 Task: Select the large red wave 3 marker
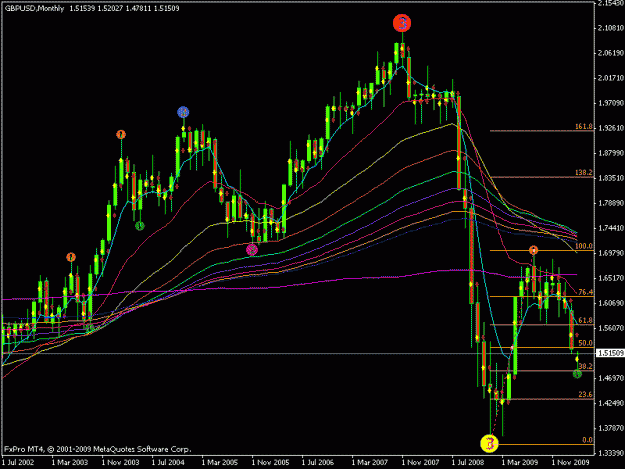tap(402, 23)
